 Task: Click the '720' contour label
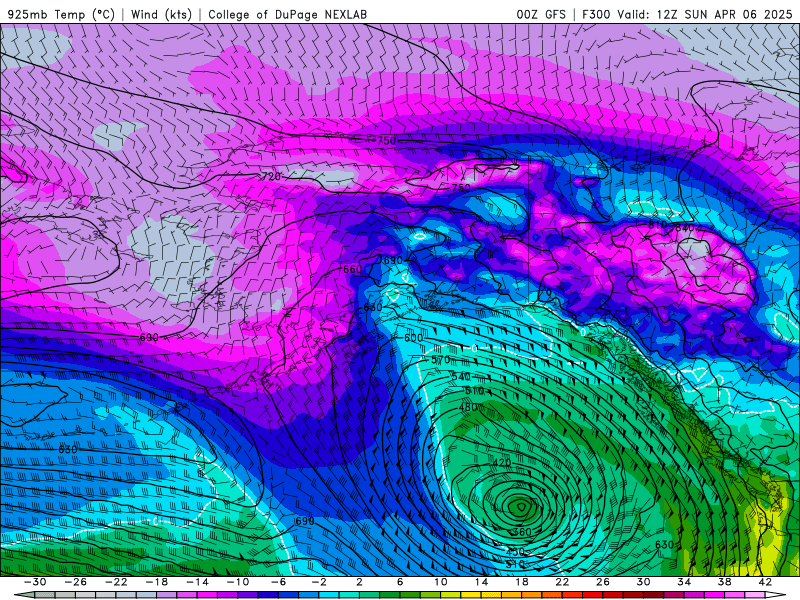pos(271,177)
